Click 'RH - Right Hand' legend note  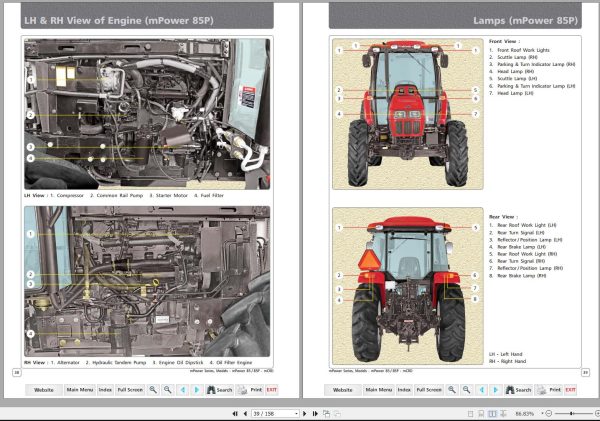(507, 361)
